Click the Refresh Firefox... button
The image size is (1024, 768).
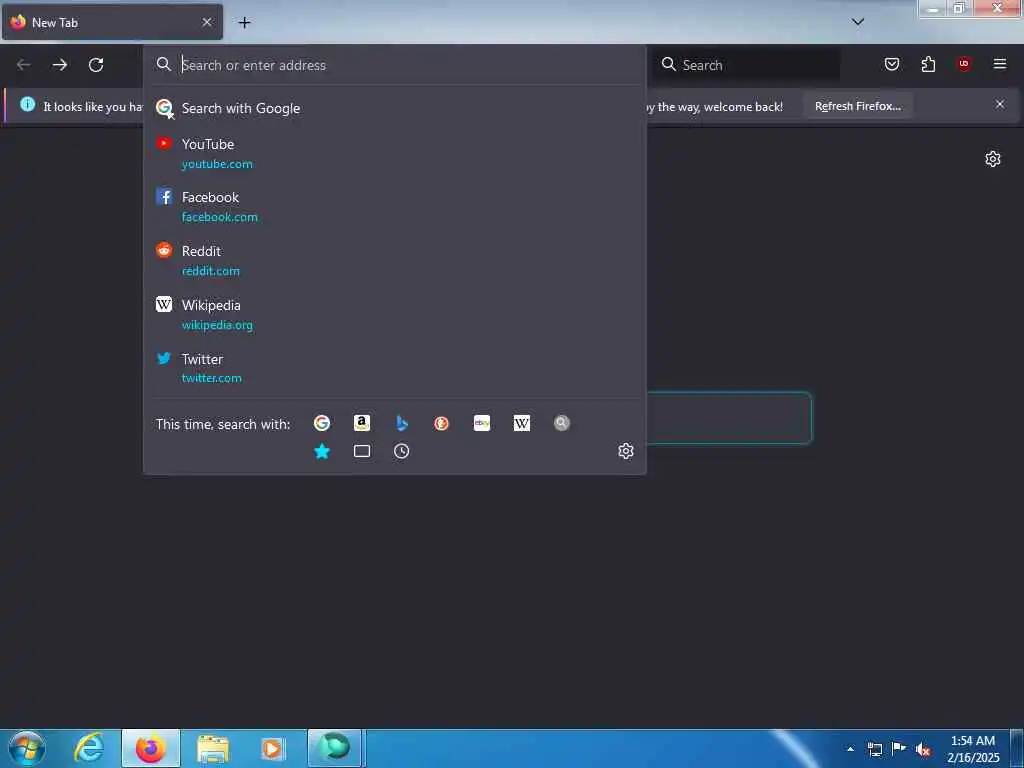click(x=857, y=106)
